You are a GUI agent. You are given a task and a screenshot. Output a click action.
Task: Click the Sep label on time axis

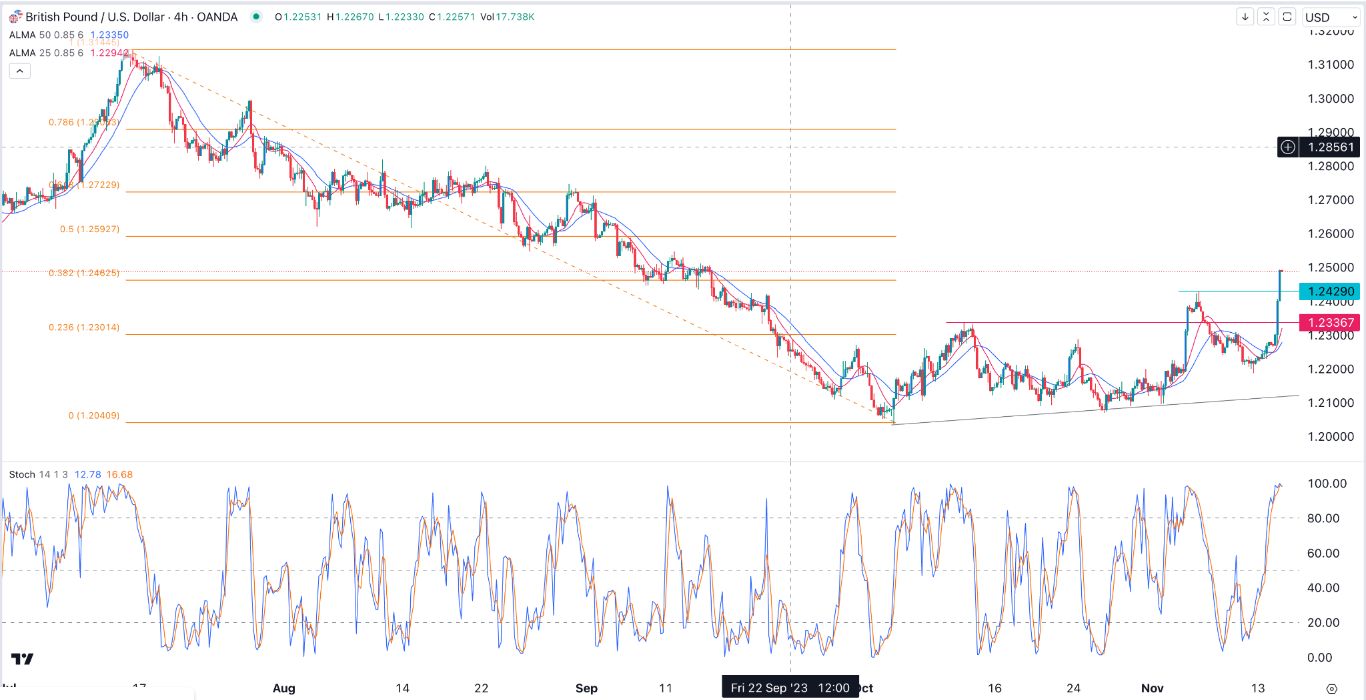[x=587, y=689]
